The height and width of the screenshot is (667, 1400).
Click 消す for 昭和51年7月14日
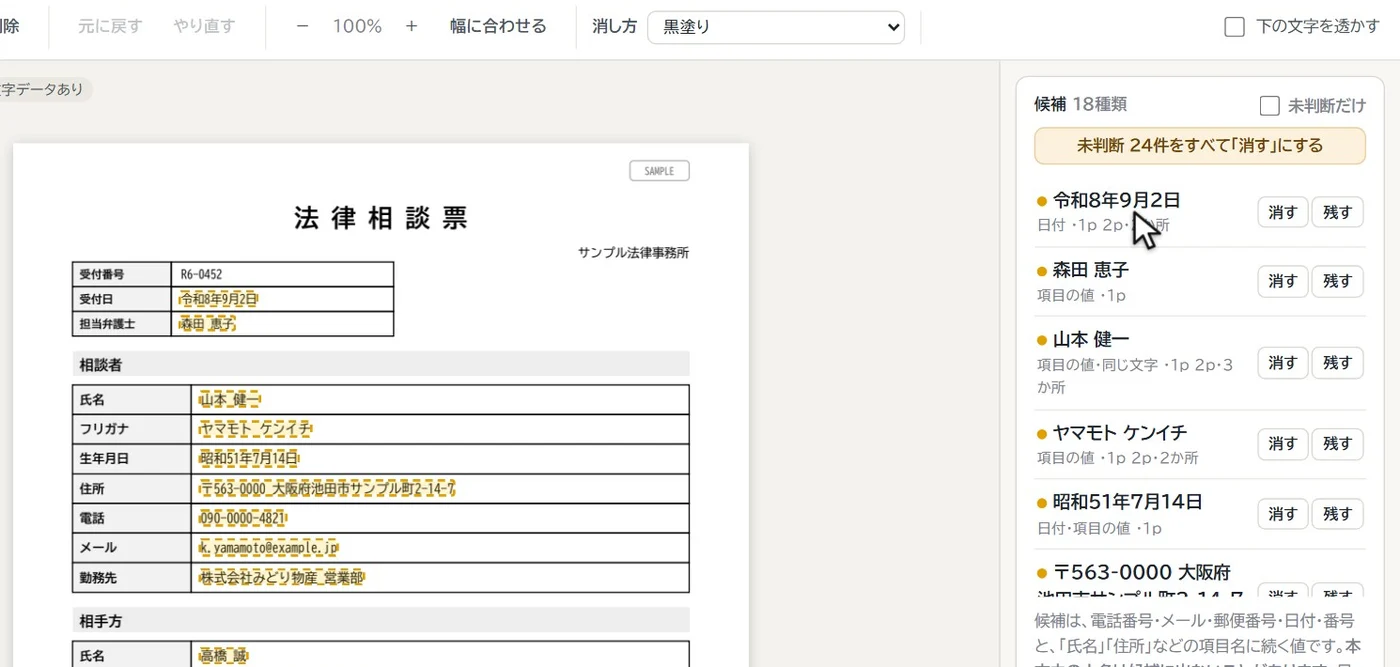coord(1283,514)
